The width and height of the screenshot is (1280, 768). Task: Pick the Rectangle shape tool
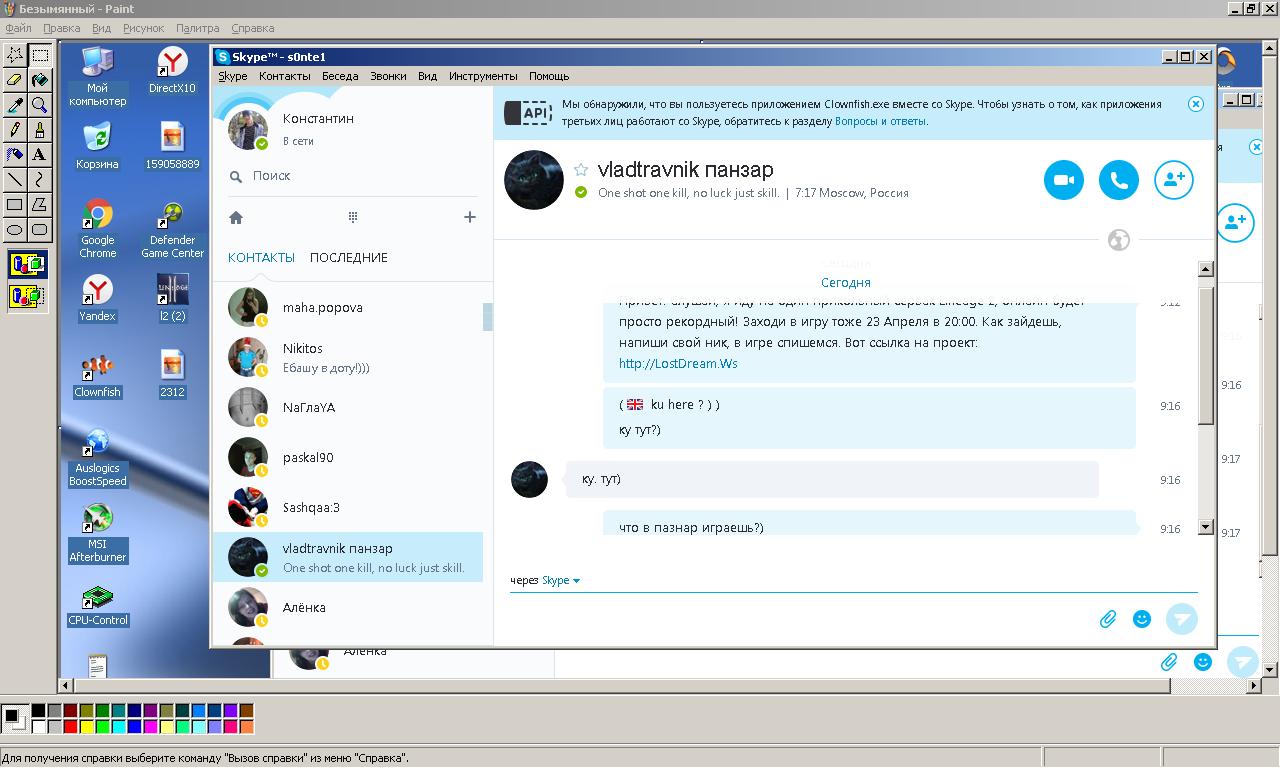coord(15,204)
